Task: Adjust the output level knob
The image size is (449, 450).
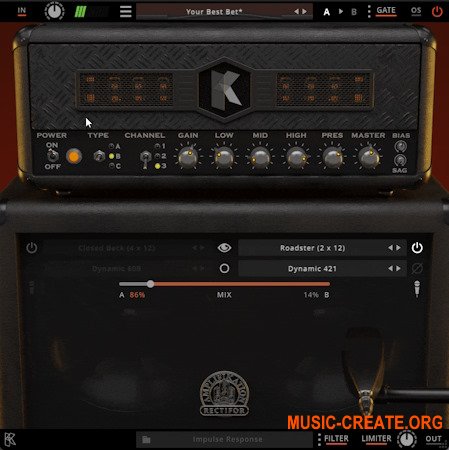Action: click(407, 439)
